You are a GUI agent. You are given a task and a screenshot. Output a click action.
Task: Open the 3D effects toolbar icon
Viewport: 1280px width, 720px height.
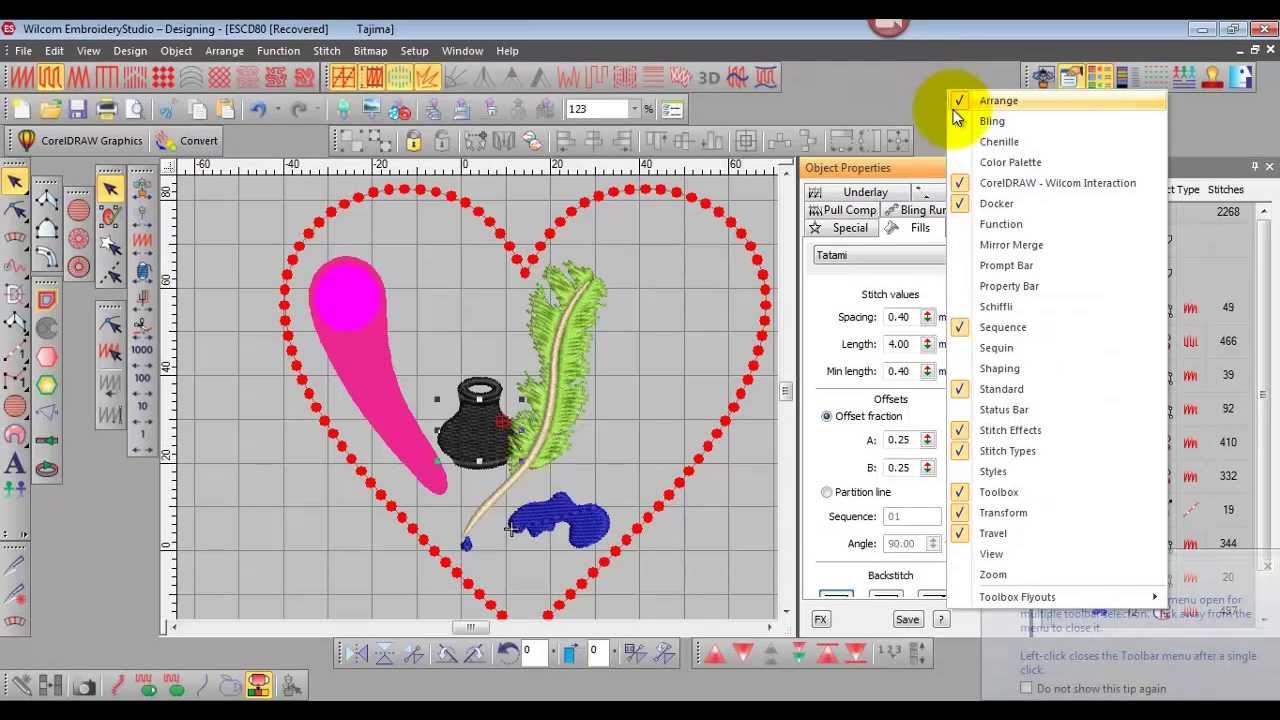coord(711,76)
